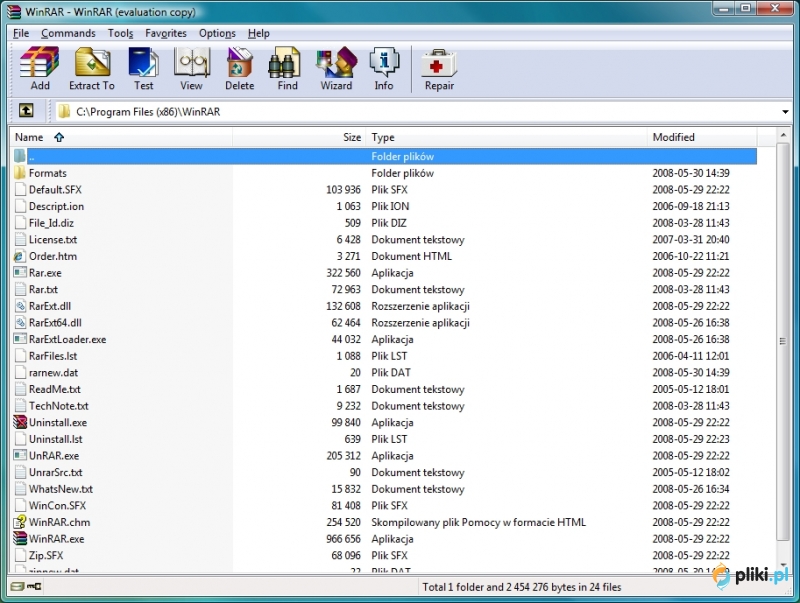Click the Skompilowany plik Pomocy type text
The width and height of the screenshot is (800, 603).
point(479,522)
